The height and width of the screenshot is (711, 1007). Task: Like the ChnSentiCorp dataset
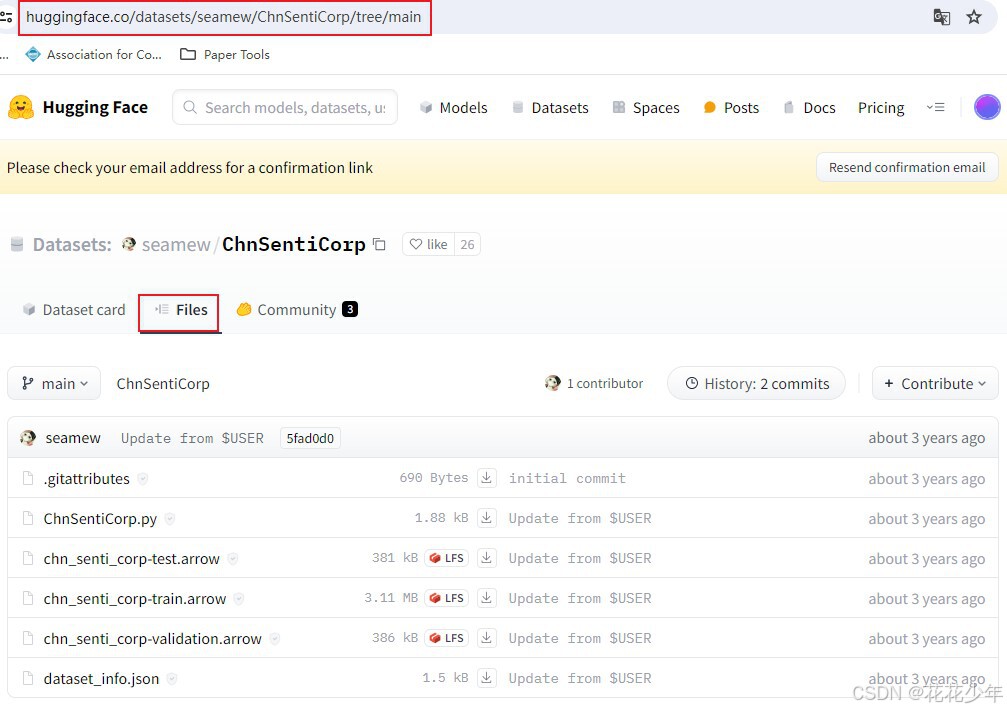coord(428,244)
